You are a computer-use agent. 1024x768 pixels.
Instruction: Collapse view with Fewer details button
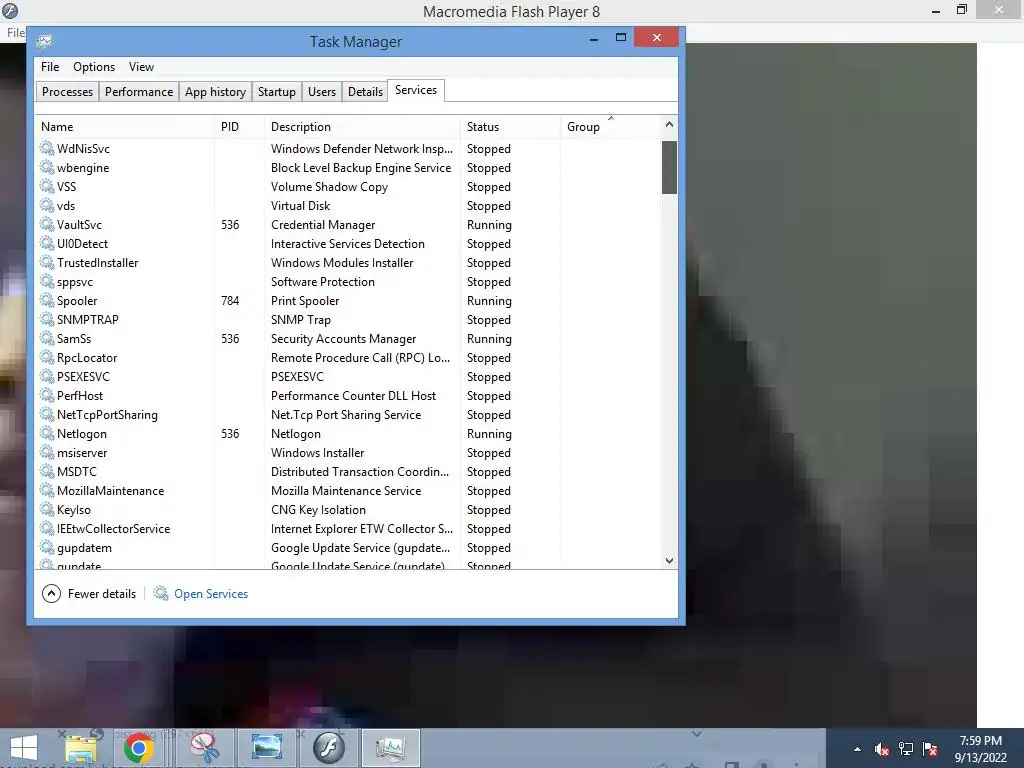89,594
